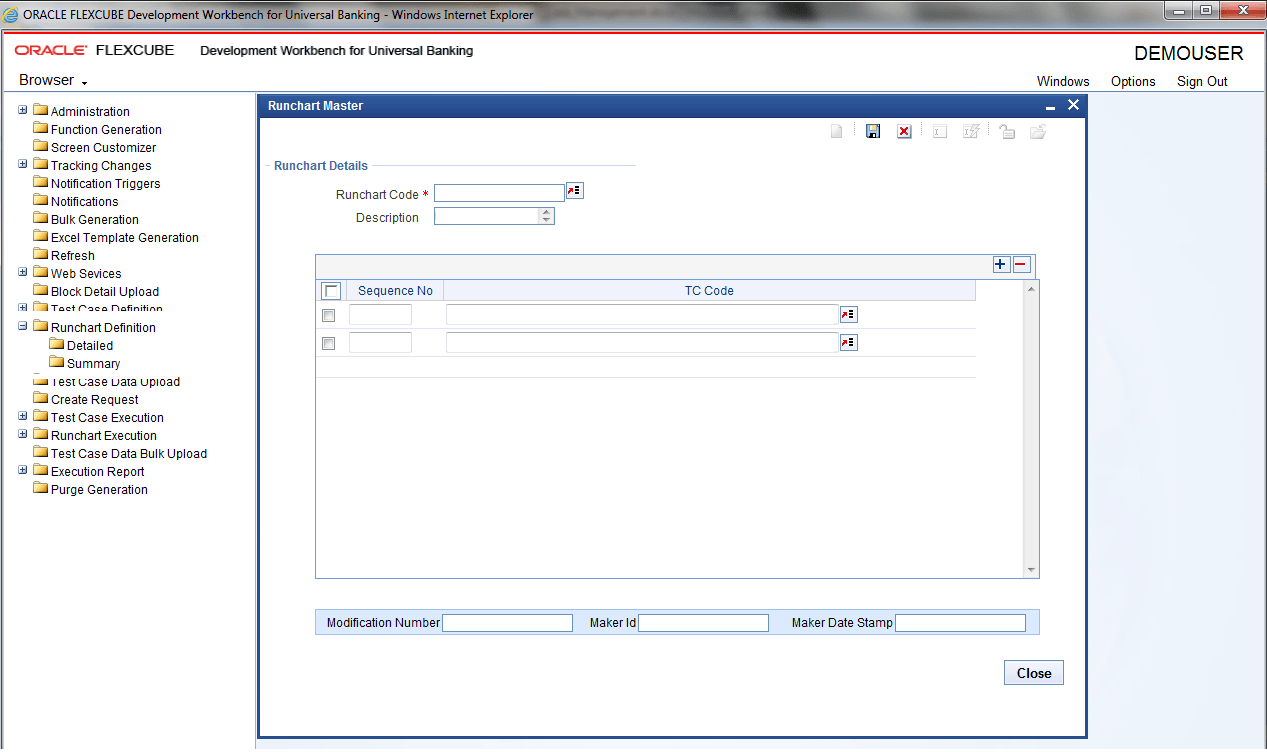
Task: Click the Modification Number field
Action: click(x=507, y=623)
